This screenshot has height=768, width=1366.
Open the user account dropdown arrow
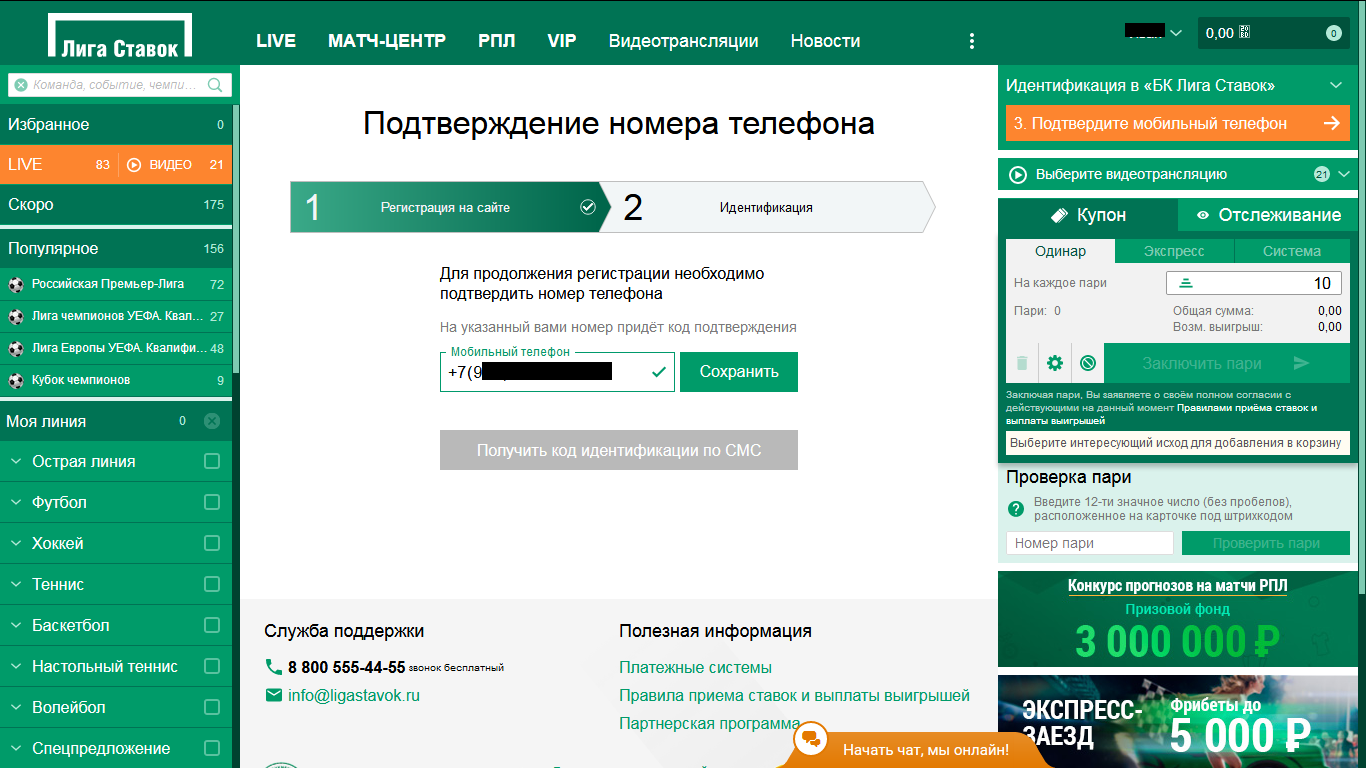[x=1176, y=33]
